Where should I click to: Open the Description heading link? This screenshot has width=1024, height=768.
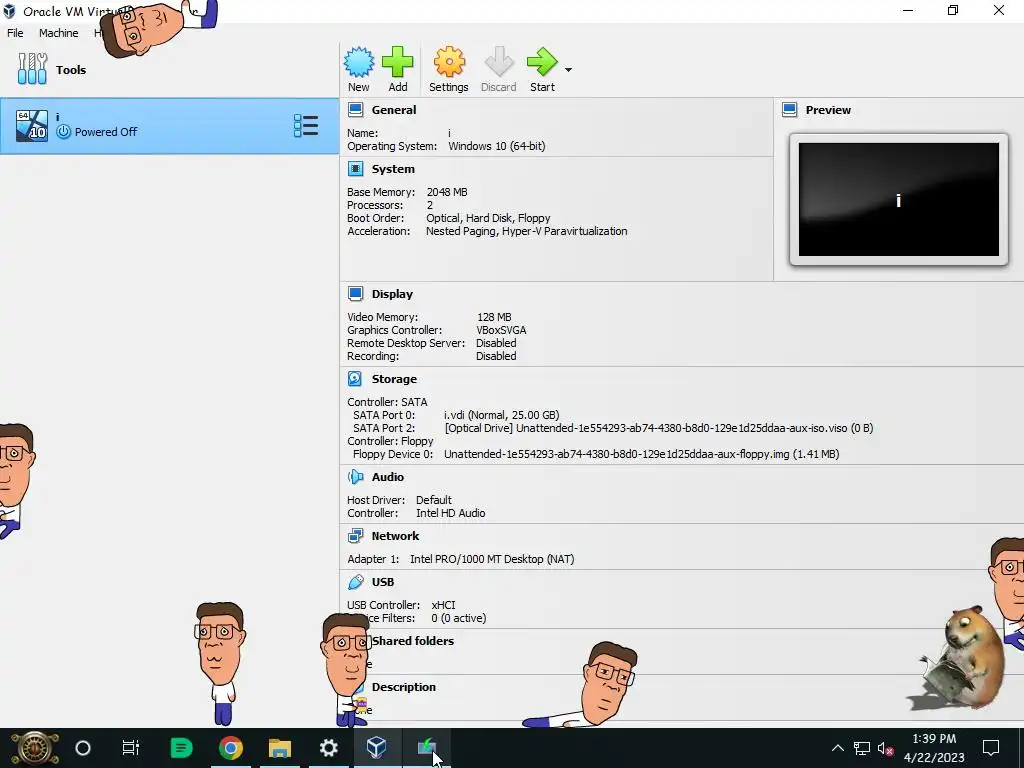pos(404,687)
